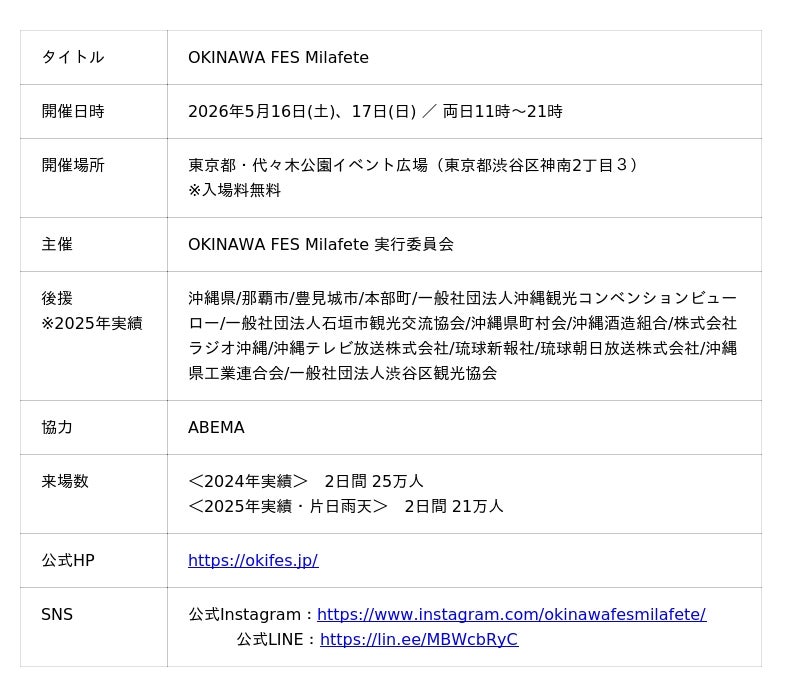800x697 pixels.
Task: Click the ※入場料無料 note
Action: (x=234, y=190)
